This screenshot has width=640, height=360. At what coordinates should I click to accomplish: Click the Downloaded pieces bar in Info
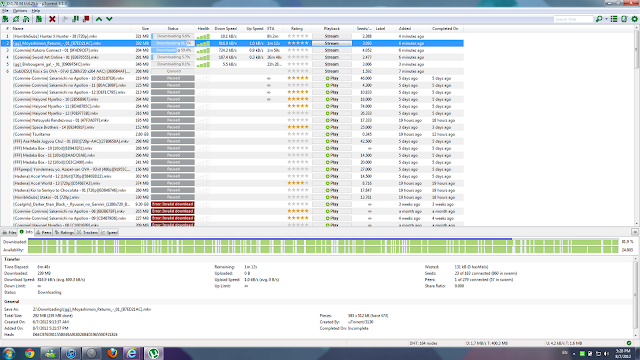(323, 242)
